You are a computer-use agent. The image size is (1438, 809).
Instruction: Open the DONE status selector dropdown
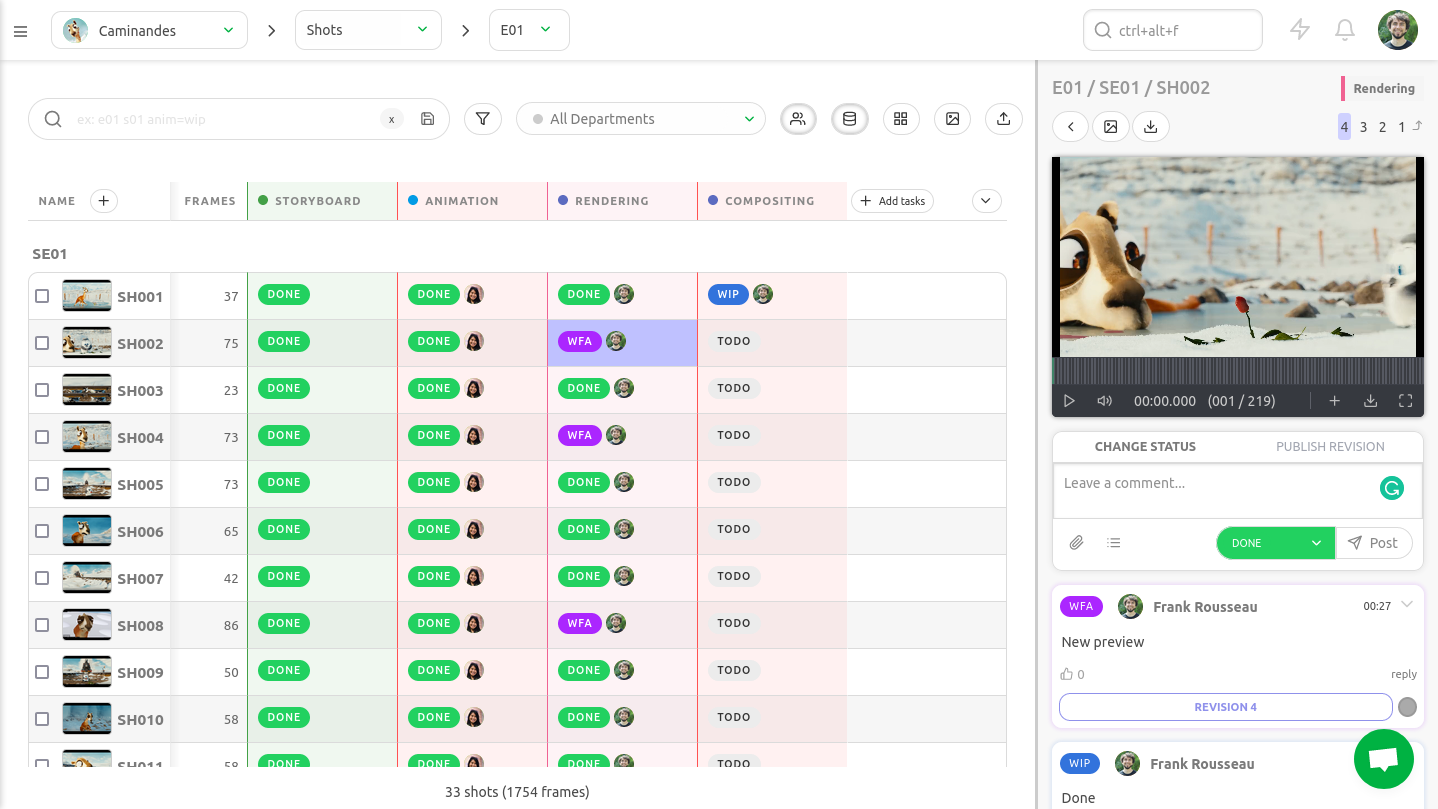tap(1275, 543)
